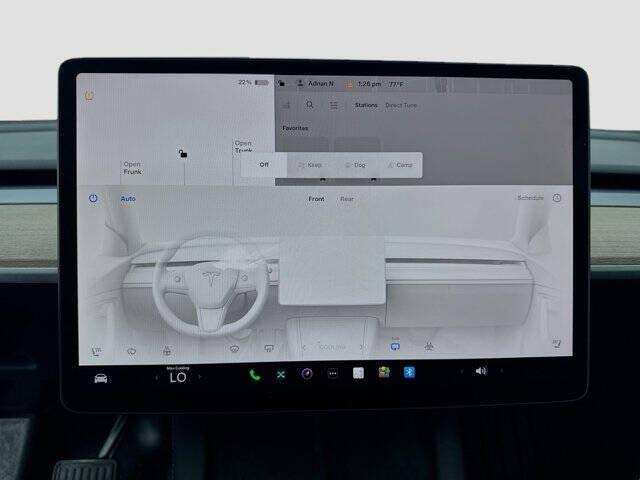This screenshot has height=480, width=640.
Task: Toggle the climate power button
Action: (93, 198)
